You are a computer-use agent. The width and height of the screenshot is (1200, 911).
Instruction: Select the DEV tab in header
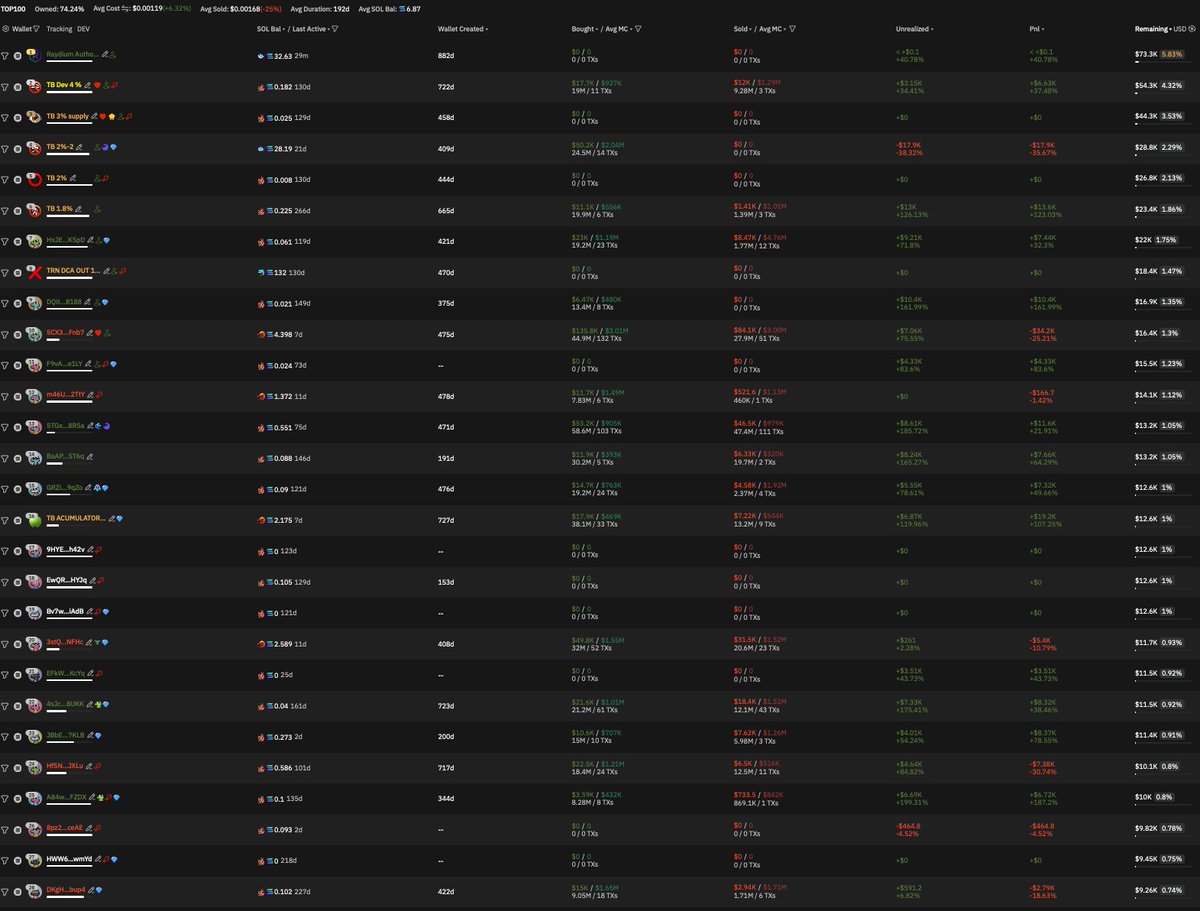(x=83, y=29)
